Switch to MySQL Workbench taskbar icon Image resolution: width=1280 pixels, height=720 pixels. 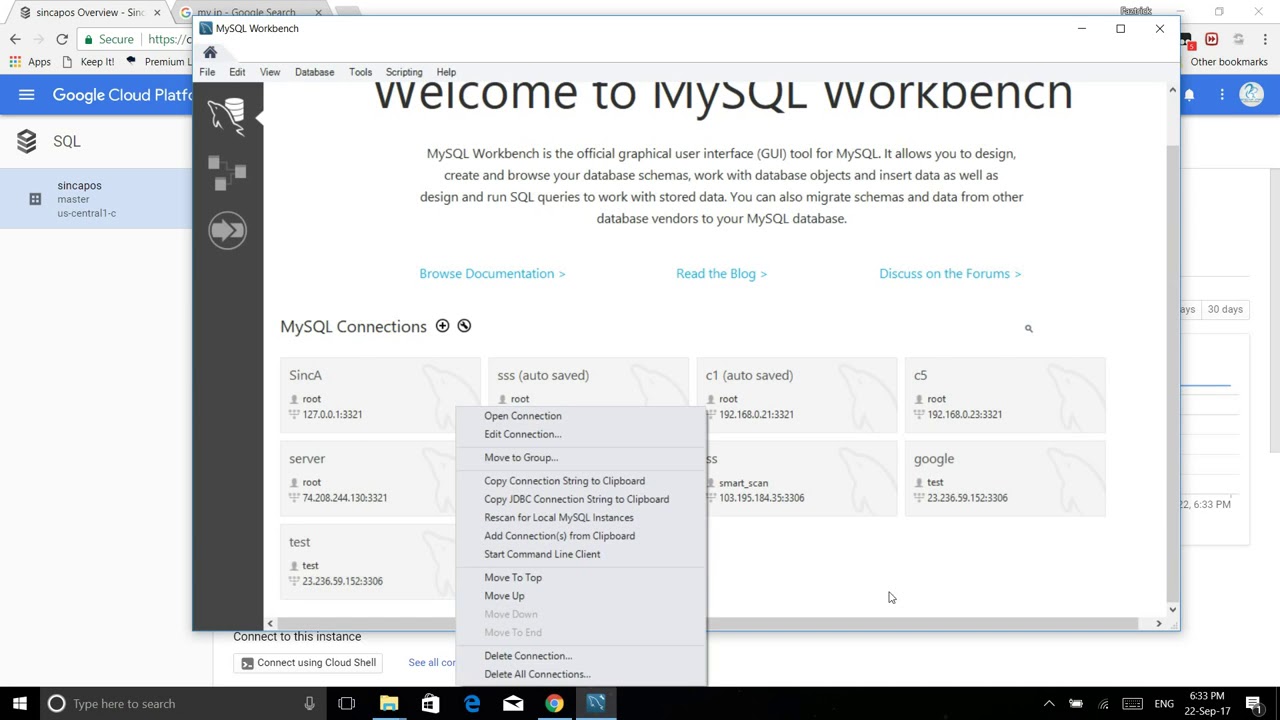(x=596, y=704)
